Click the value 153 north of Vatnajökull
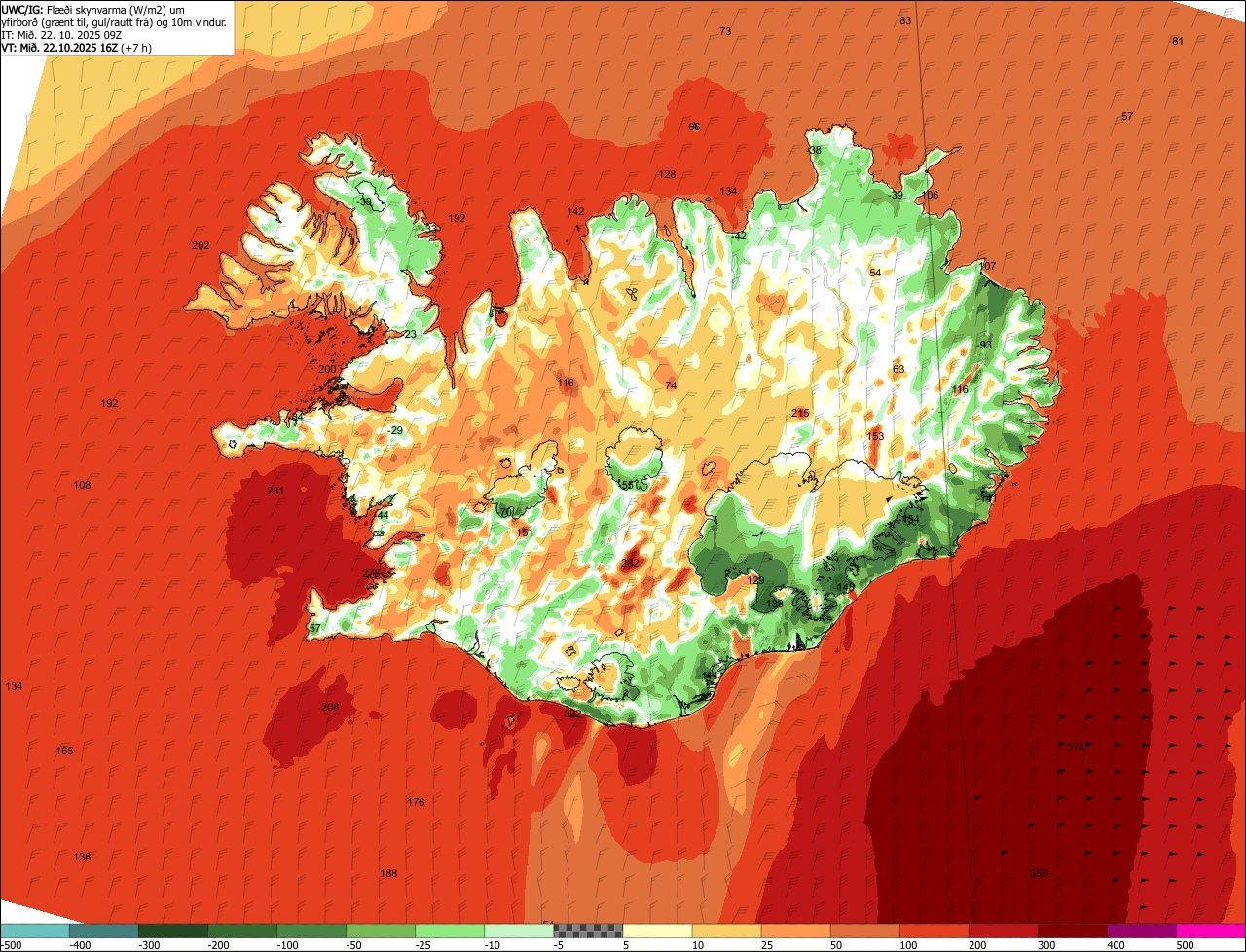Image resolution: width=1246 pixels, height=952 pixels. pos(875,436)
